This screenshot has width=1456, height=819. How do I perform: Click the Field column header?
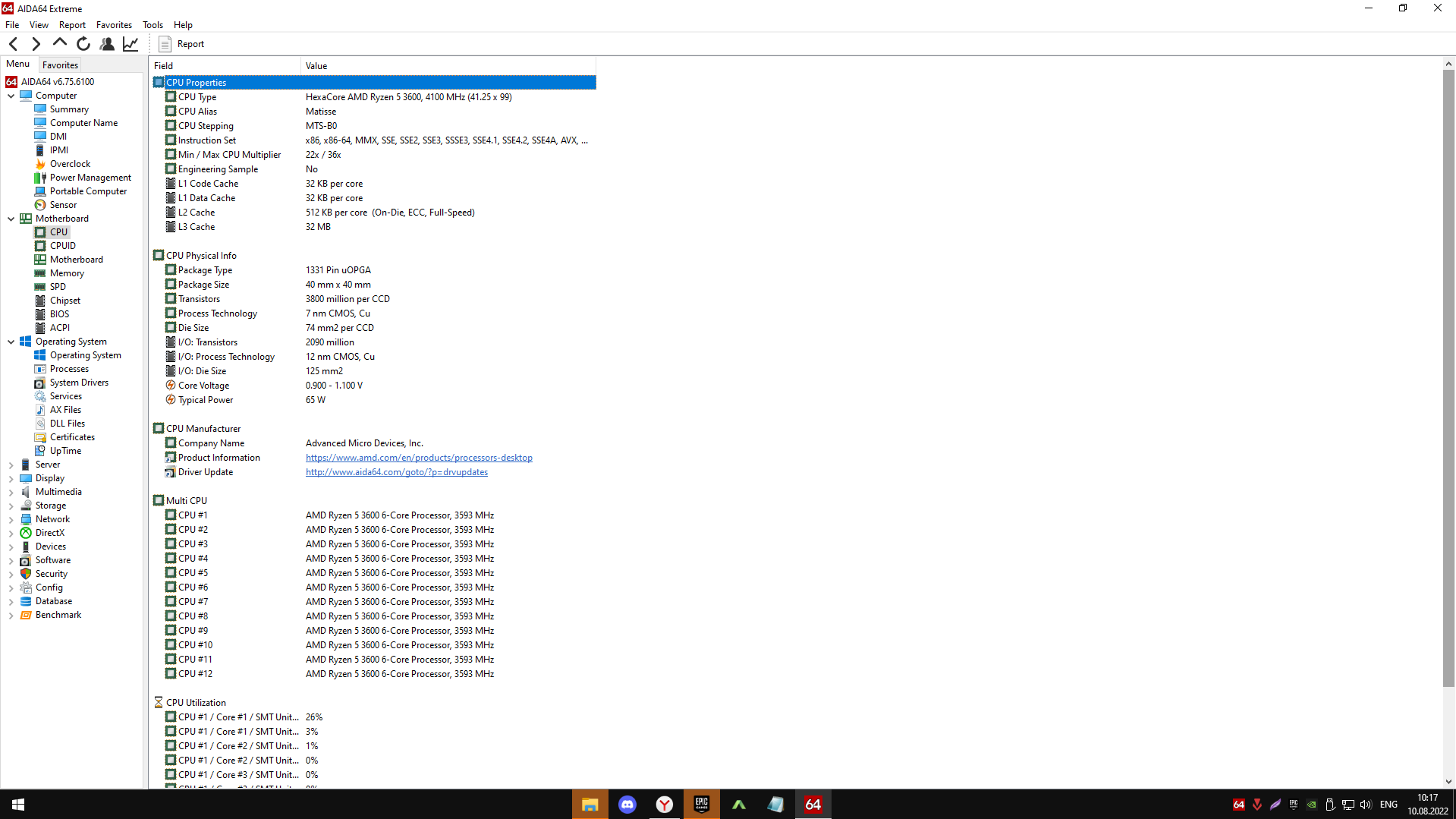225,66
